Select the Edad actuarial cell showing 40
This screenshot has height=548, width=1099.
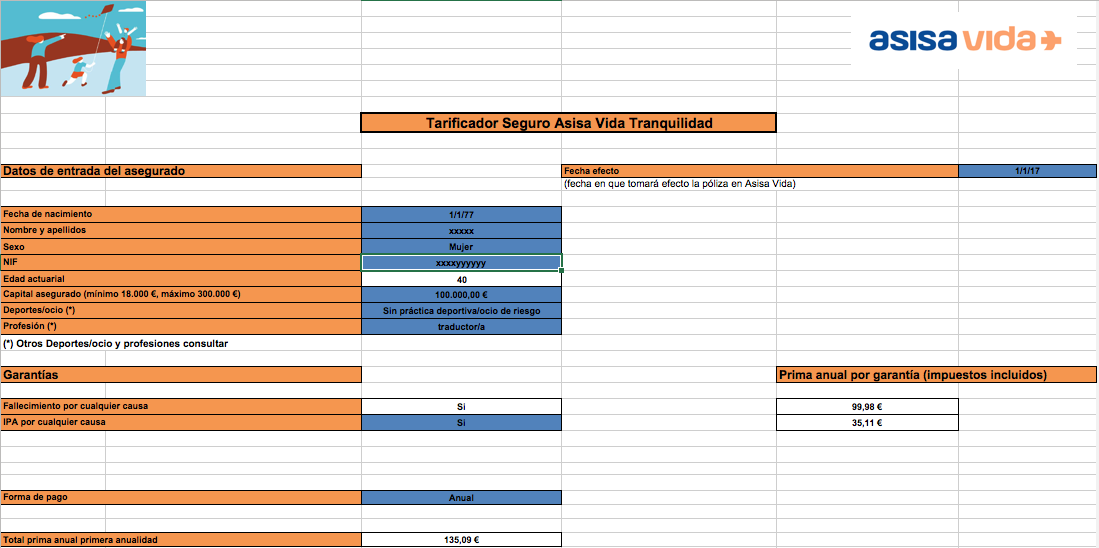(461, 279)
